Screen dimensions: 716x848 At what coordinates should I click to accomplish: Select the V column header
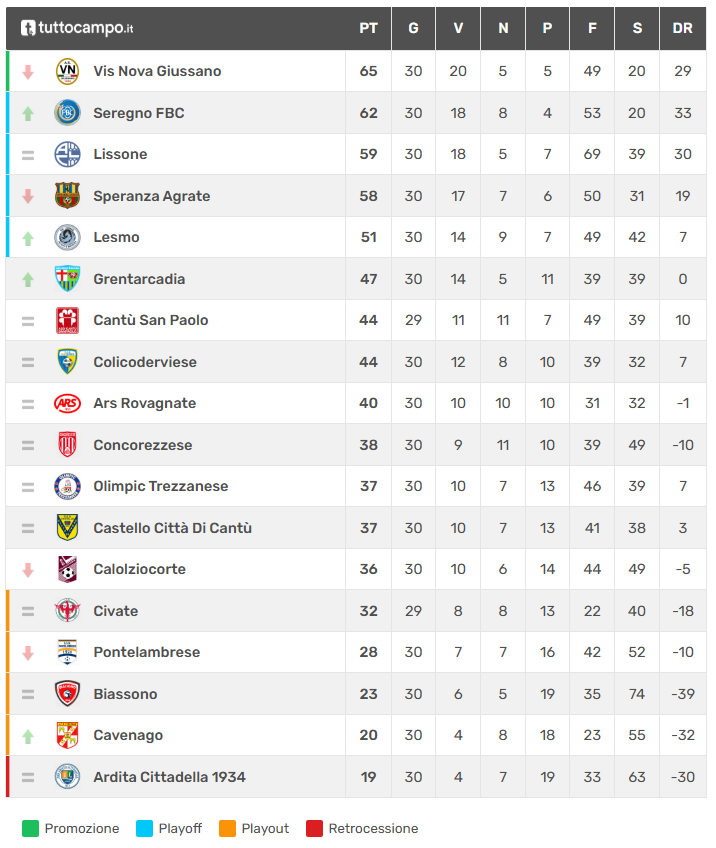tap(458, 28)
